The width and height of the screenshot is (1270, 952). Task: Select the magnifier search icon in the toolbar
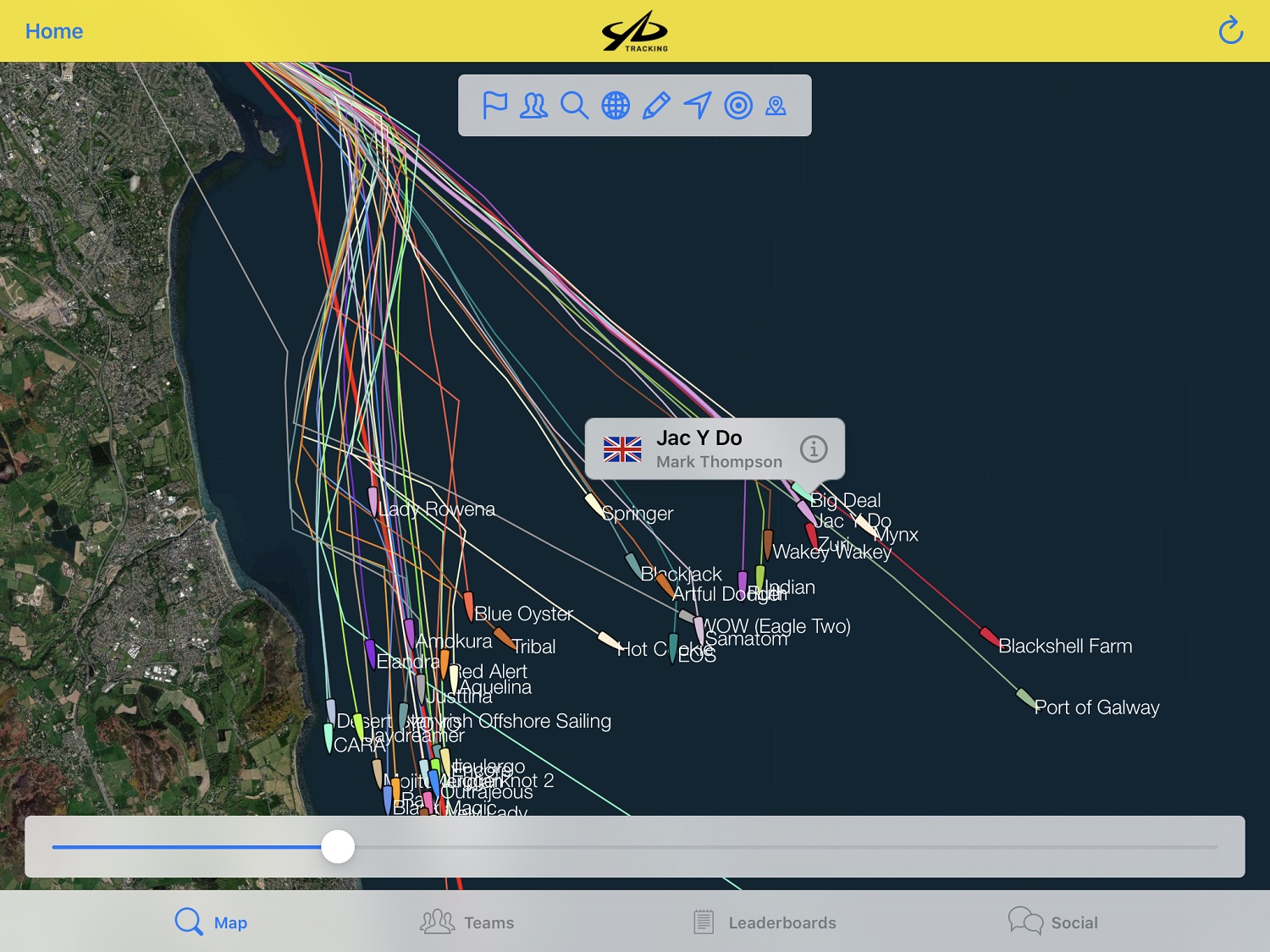coord(574,106)
